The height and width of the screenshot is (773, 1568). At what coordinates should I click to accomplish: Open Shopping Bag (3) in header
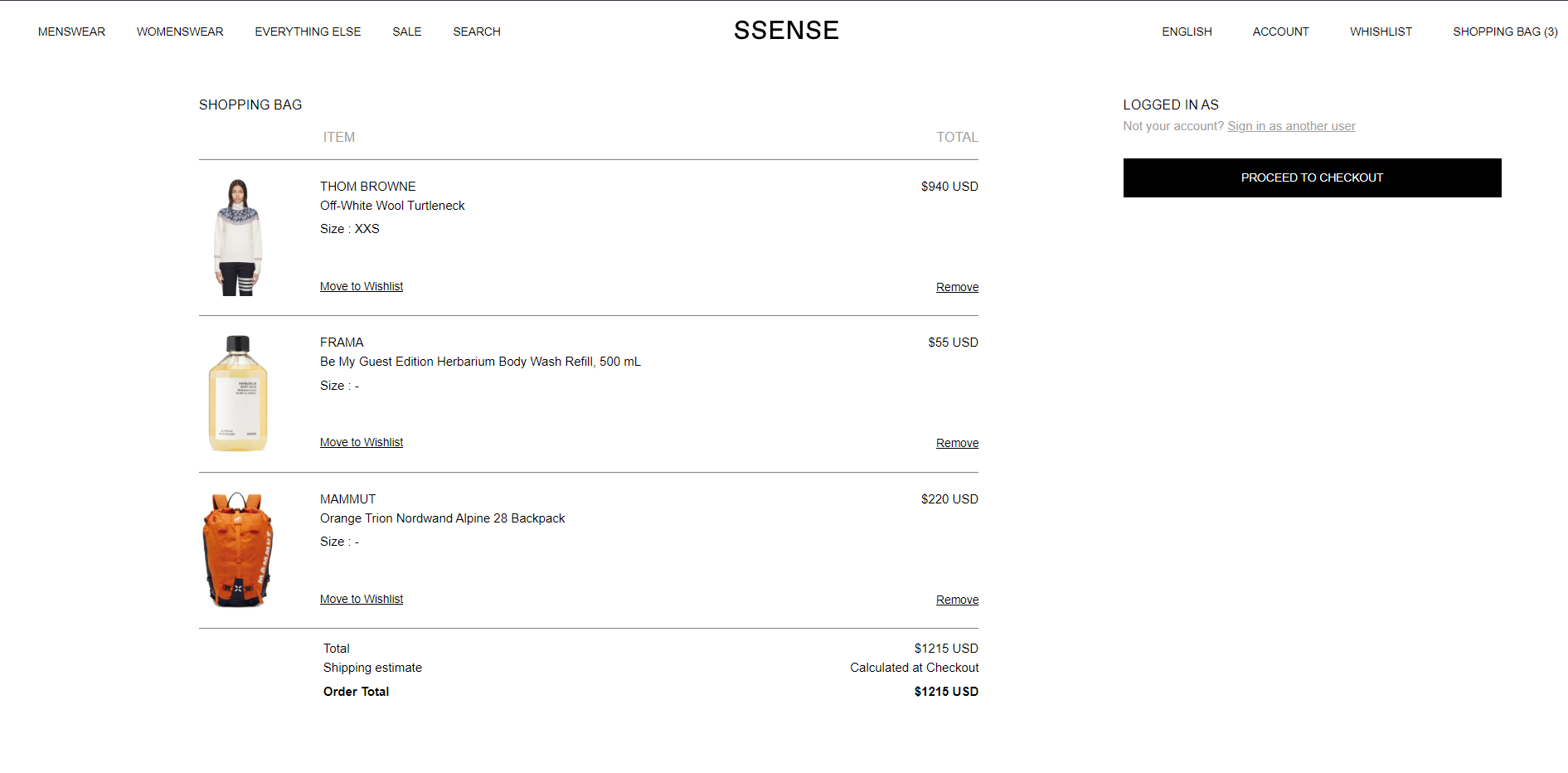click(x=1505, y=32)
